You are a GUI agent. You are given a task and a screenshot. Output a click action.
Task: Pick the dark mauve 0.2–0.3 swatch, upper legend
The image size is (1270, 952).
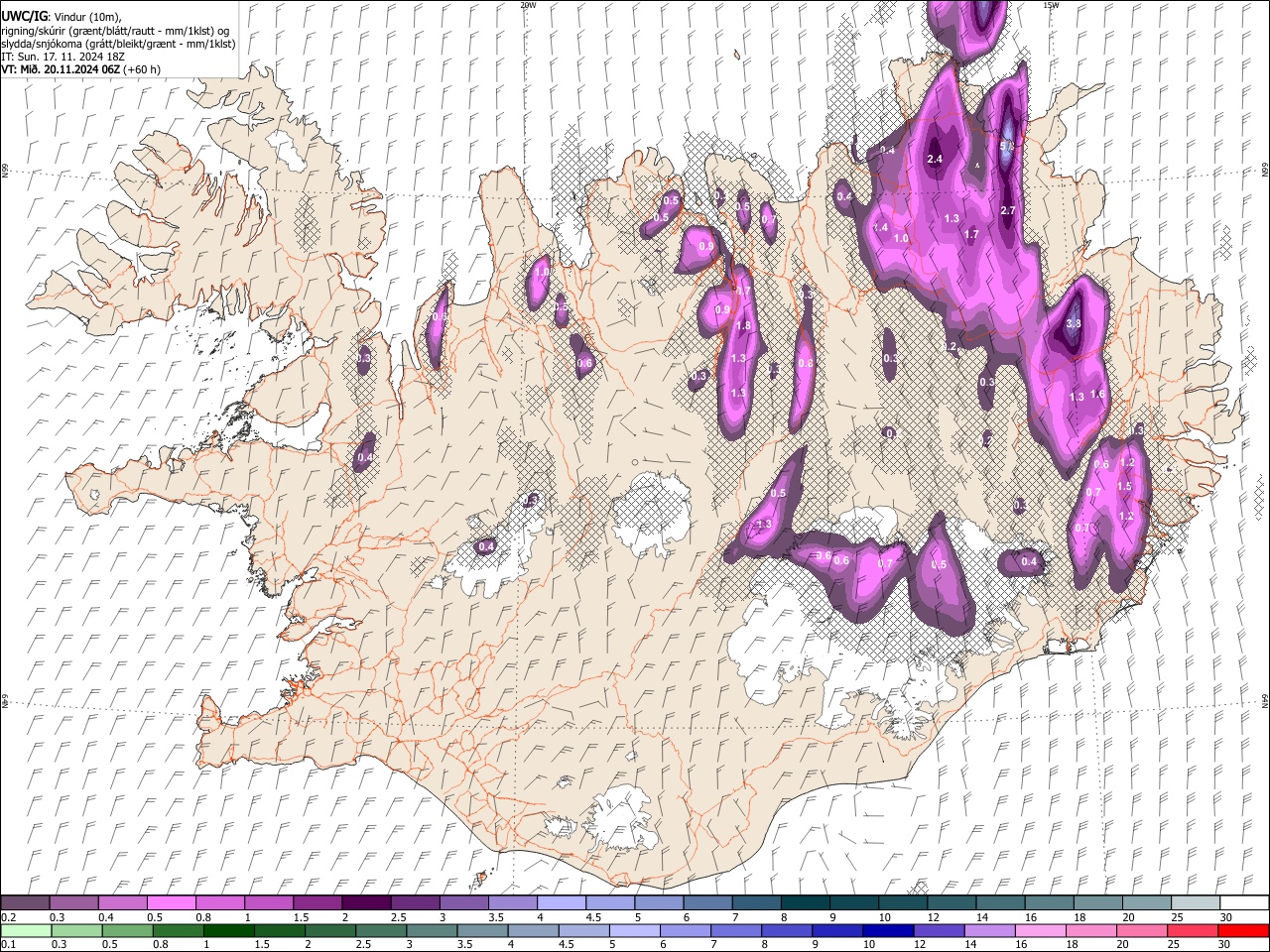[25, 903]
